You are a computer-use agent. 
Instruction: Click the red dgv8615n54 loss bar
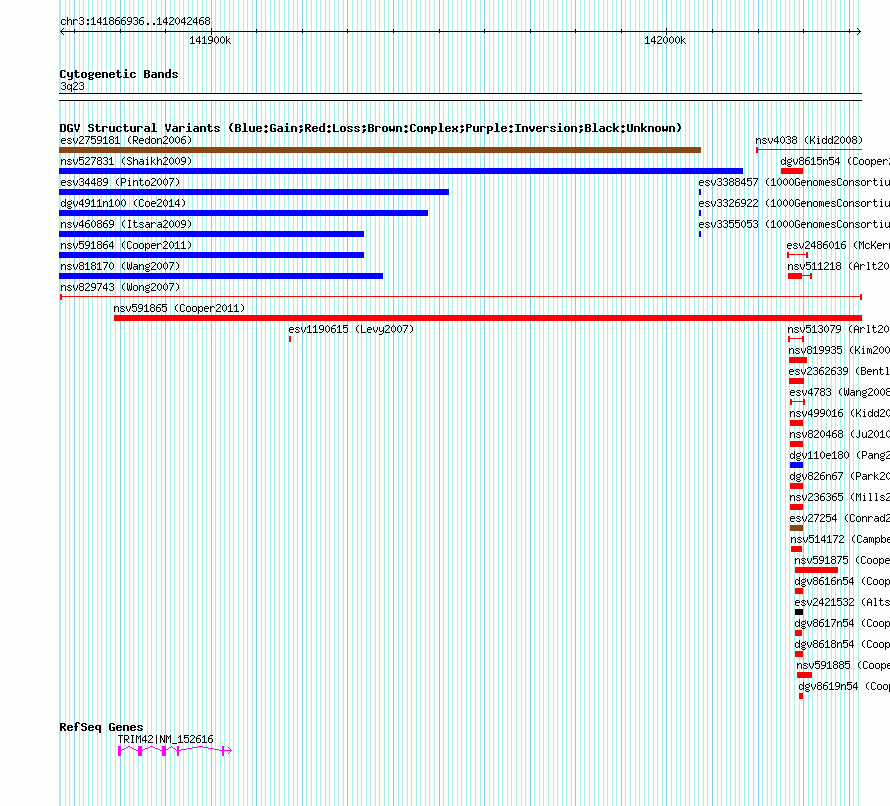coord(792,171)
